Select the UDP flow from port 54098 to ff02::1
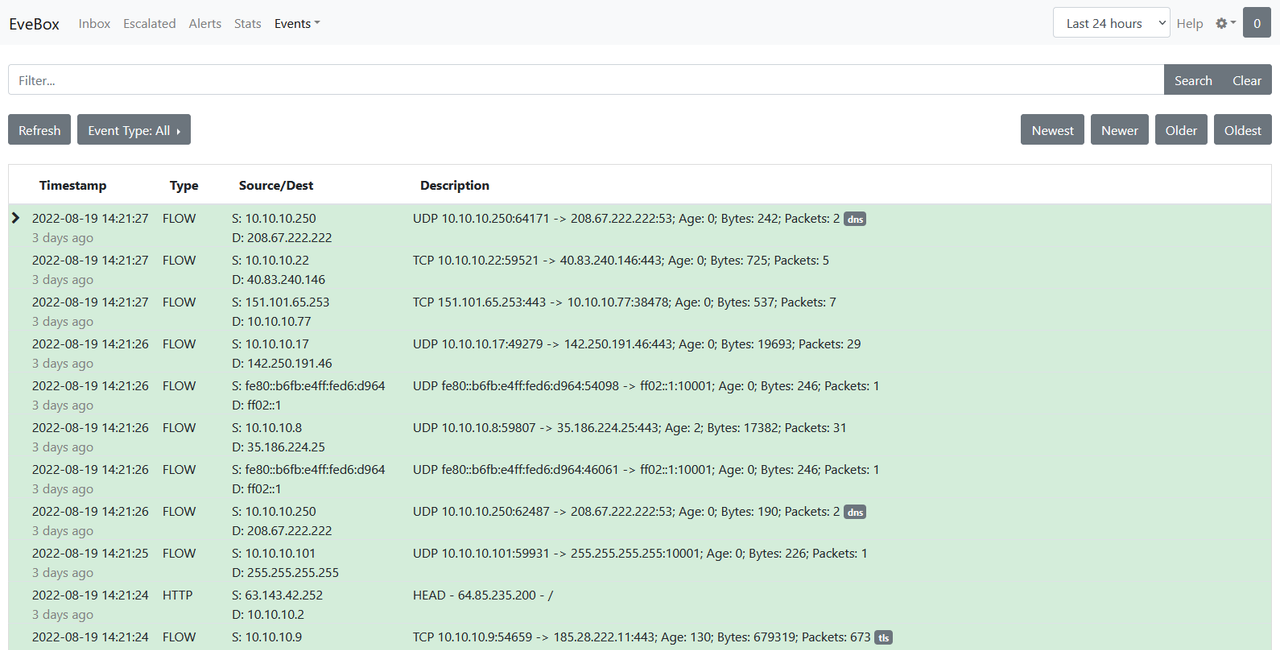The width and height of the screenshot is (1280, 650). 640,395
